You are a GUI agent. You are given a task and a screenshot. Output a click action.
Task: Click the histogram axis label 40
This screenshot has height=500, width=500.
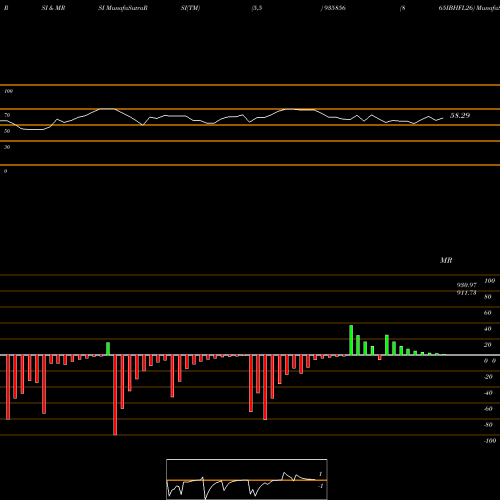click(488, 329)
